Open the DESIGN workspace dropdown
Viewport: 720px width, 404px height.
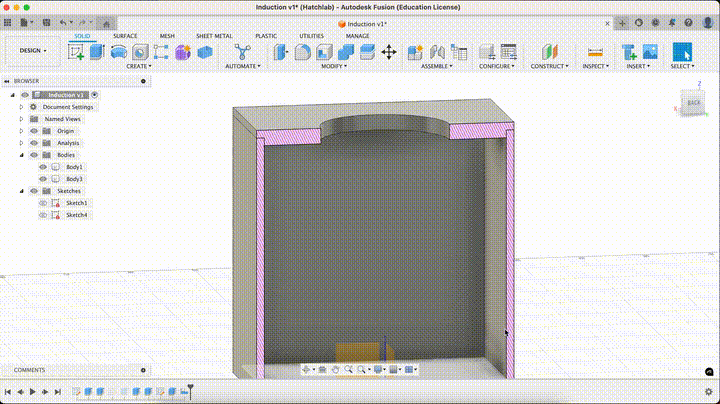click(33, 50)
